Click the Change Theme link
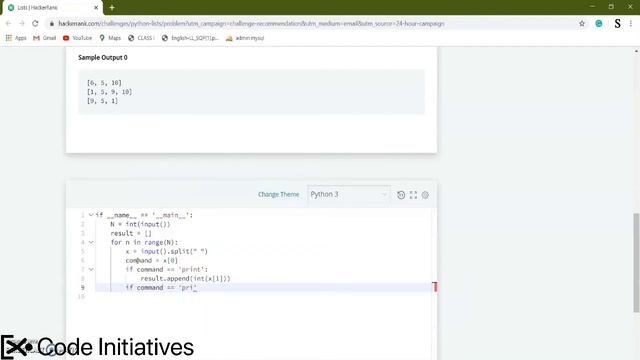 [x=278, y=194]
